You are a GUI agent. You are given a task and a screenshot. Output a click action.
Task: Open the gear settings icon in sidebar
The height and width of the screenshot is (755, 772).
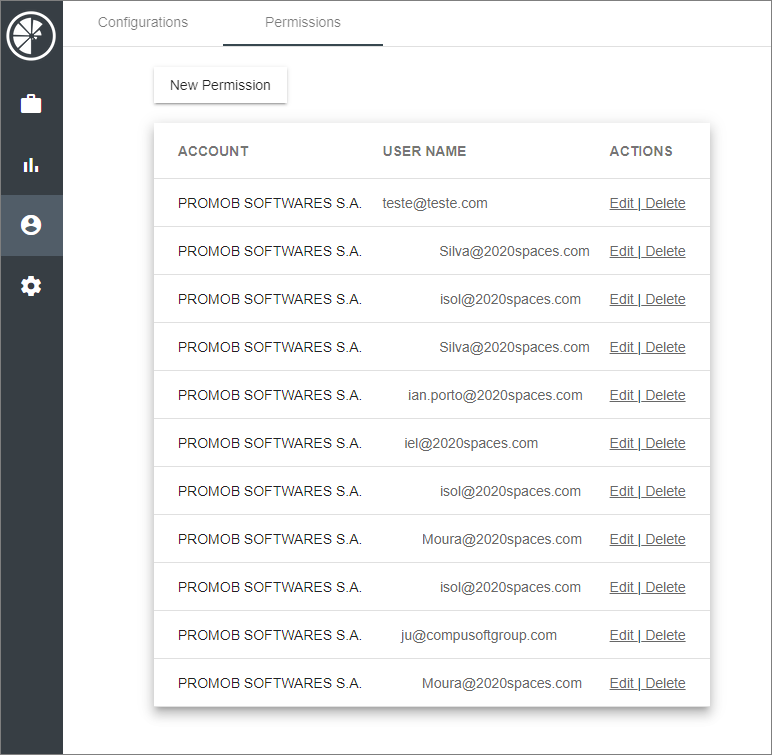[31, 286]
